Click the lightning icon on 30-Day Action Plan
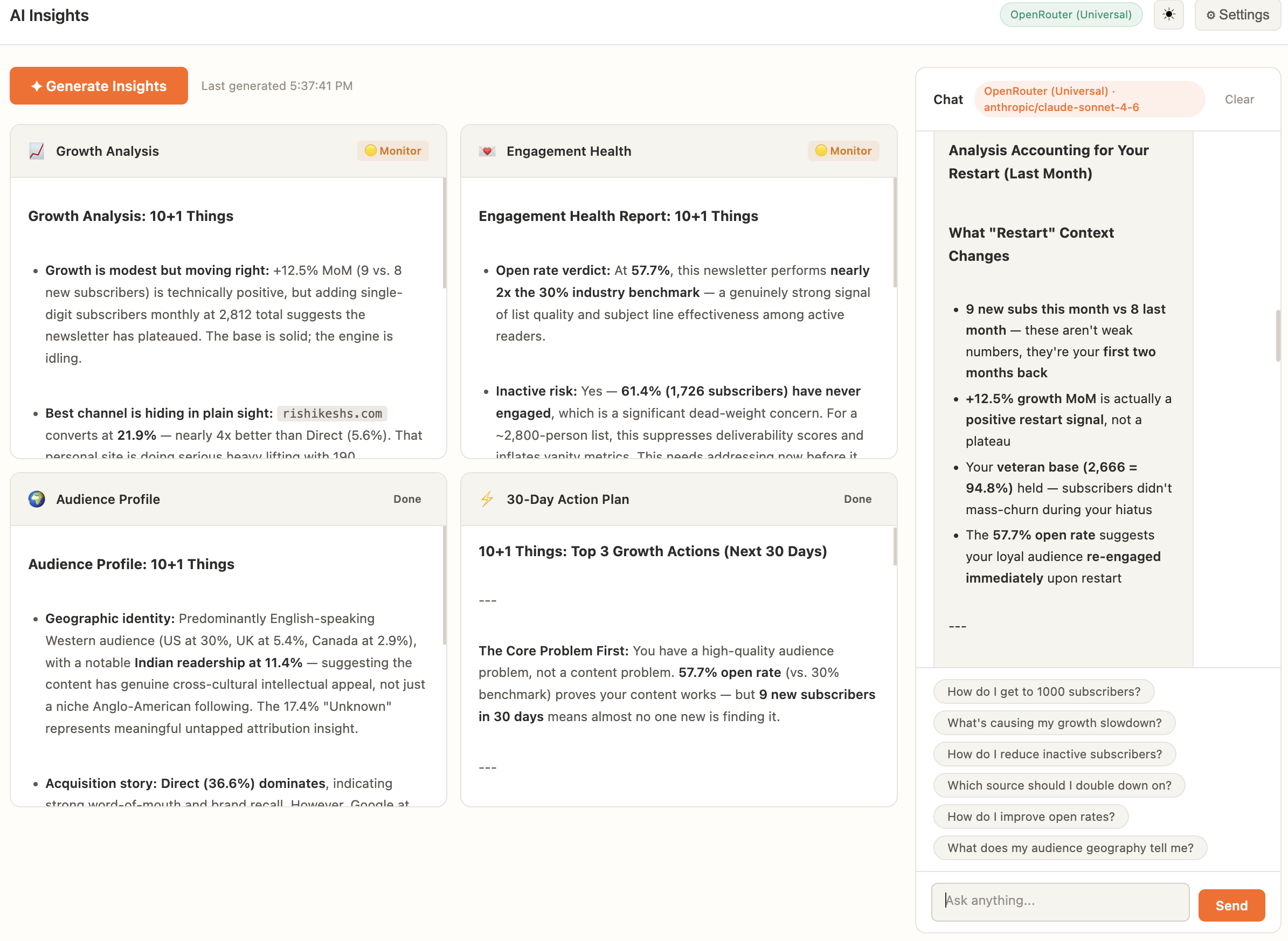Image resolution: width=1288 pixels, height=941 pixels. [x=487, y=499]
